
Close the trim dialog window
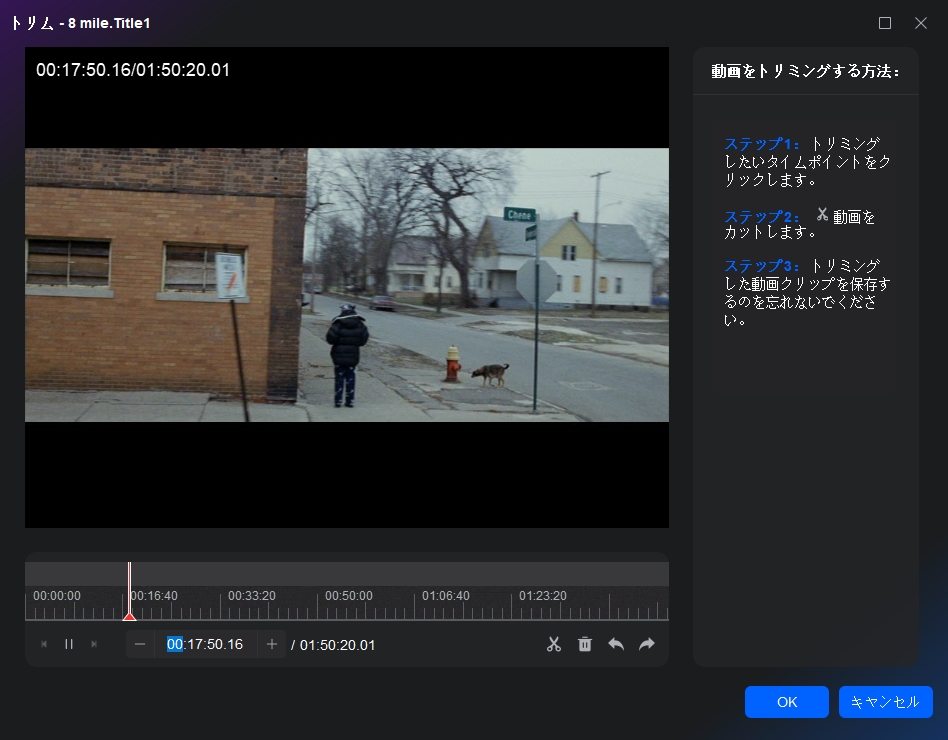pos(921,23)
